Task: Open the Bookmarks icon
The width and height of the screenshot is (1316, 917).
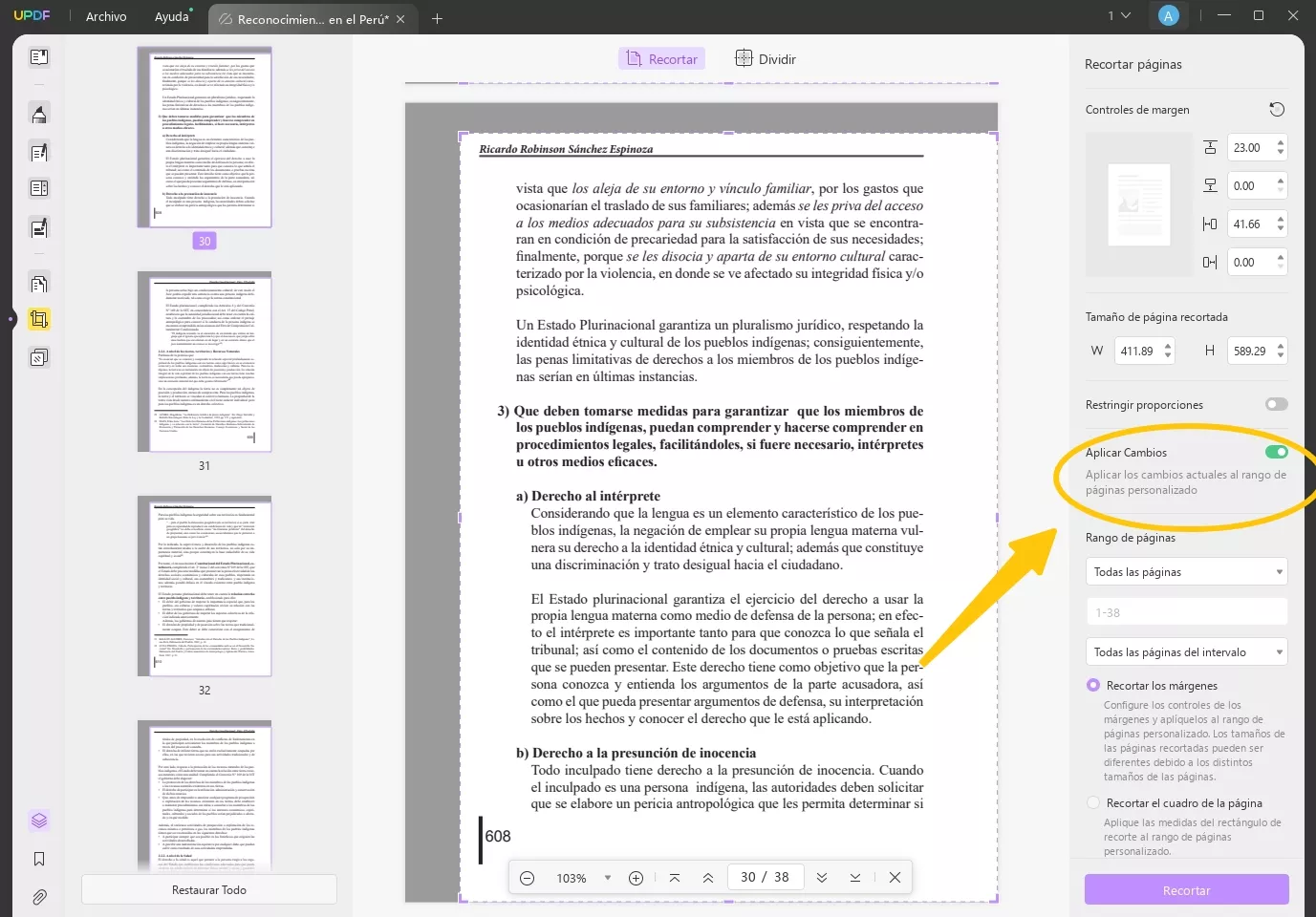Action: 39,859
